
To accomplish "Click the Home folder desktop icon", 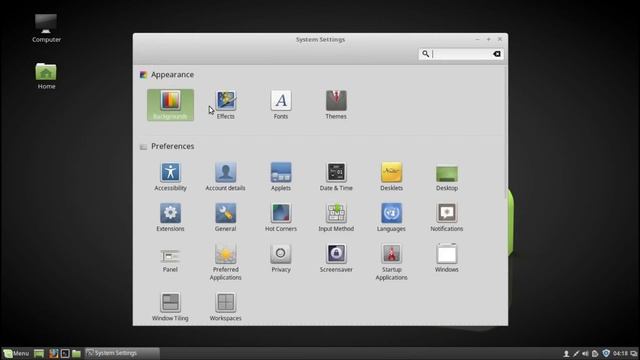I will 46,76.
